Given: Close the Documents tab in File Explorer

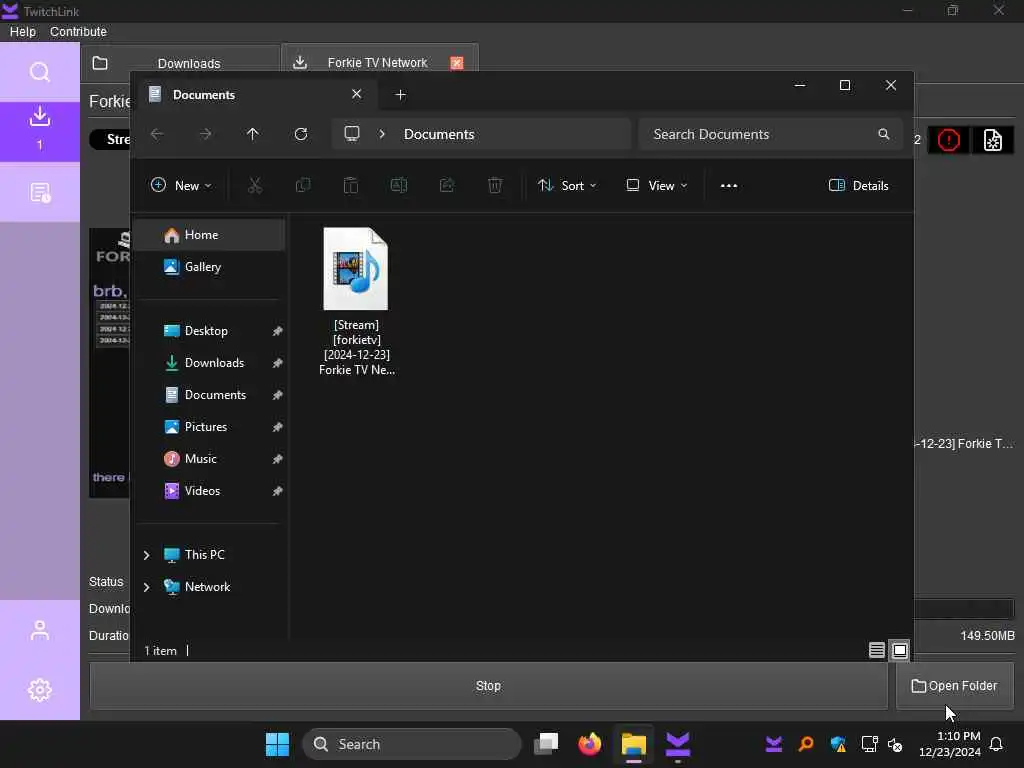Looking at the screenshot, I should 357,94.
